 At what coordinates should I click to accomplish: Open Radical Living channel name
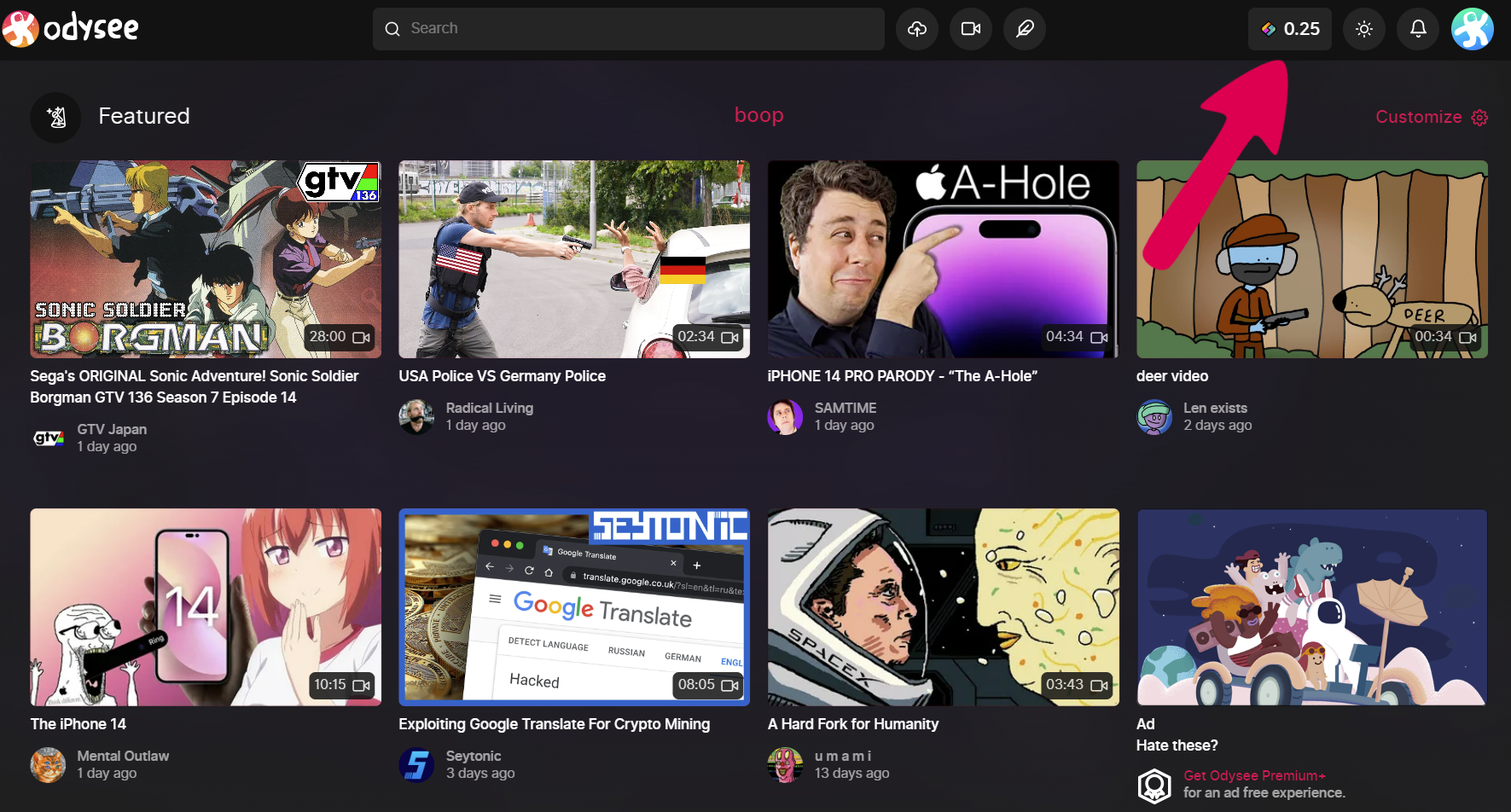click(x=489, y=408)
